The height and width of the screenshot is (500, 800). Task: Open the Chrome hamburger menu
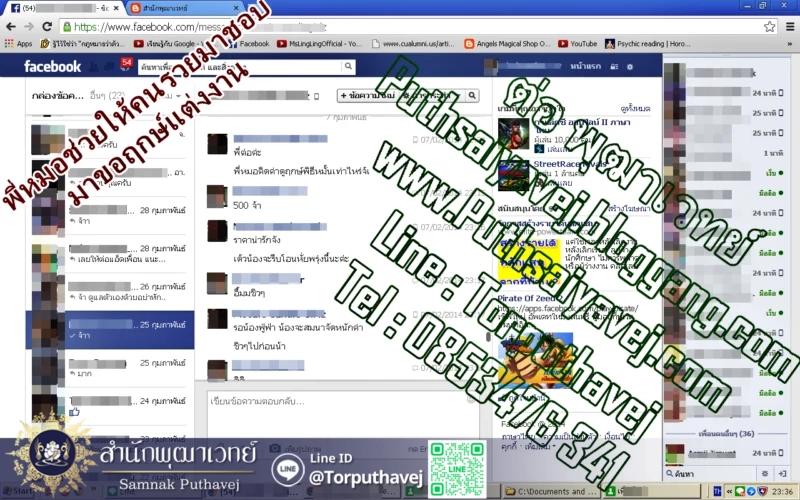[789, 27]
